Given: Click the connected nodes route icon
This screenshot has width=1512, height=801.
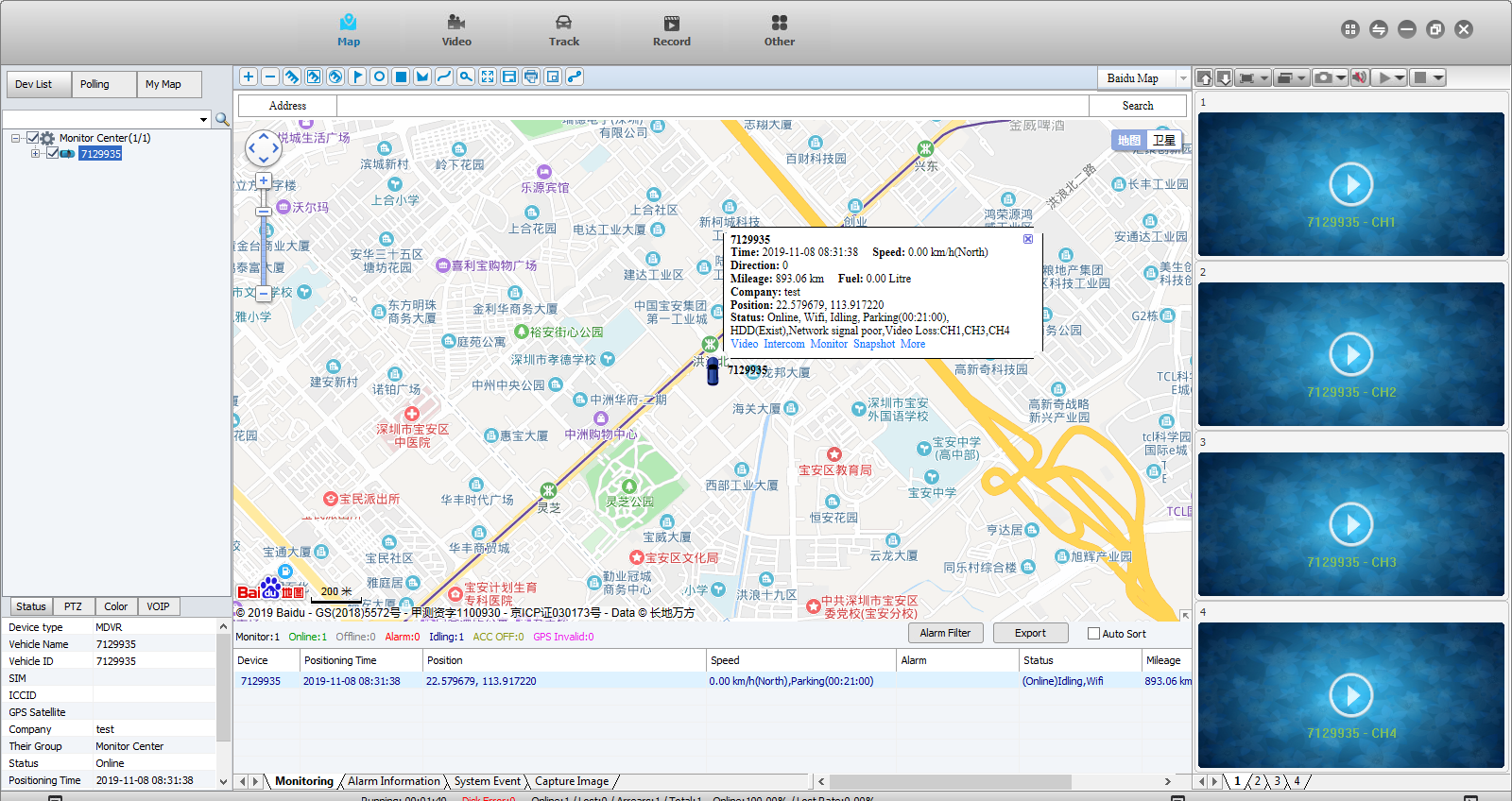Looking at the screenshot, I should [575, 77].
